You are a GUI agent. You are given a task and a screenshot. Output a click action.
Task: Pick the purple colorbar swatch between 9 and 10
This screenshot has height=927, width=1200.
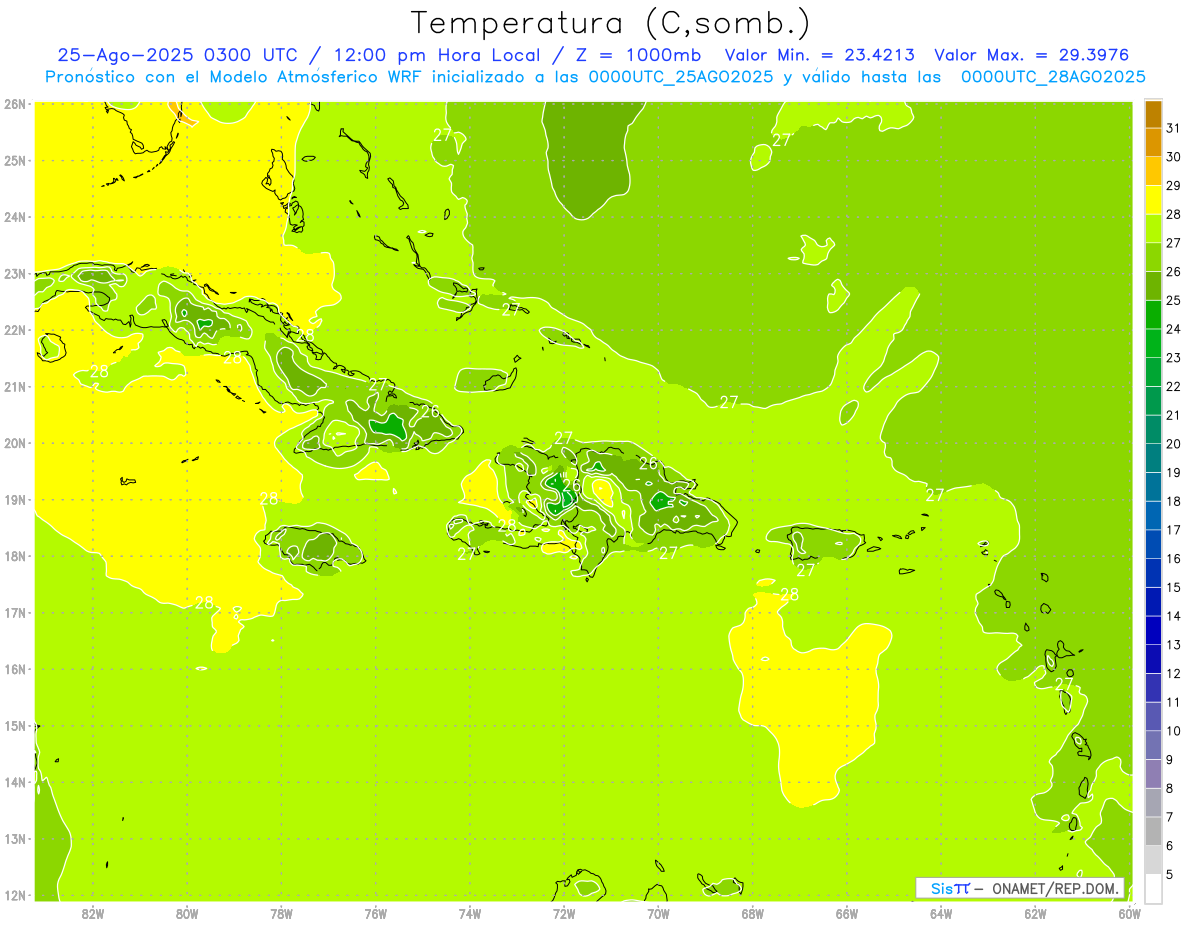coord(1153,745)
